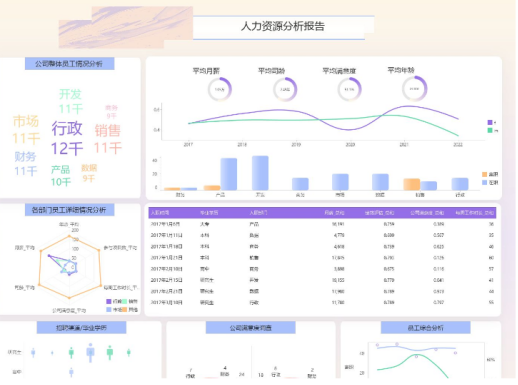Viewport: 518px width, 385px height.
Task: Click the largest blue person figure icon
Action: 90,352
